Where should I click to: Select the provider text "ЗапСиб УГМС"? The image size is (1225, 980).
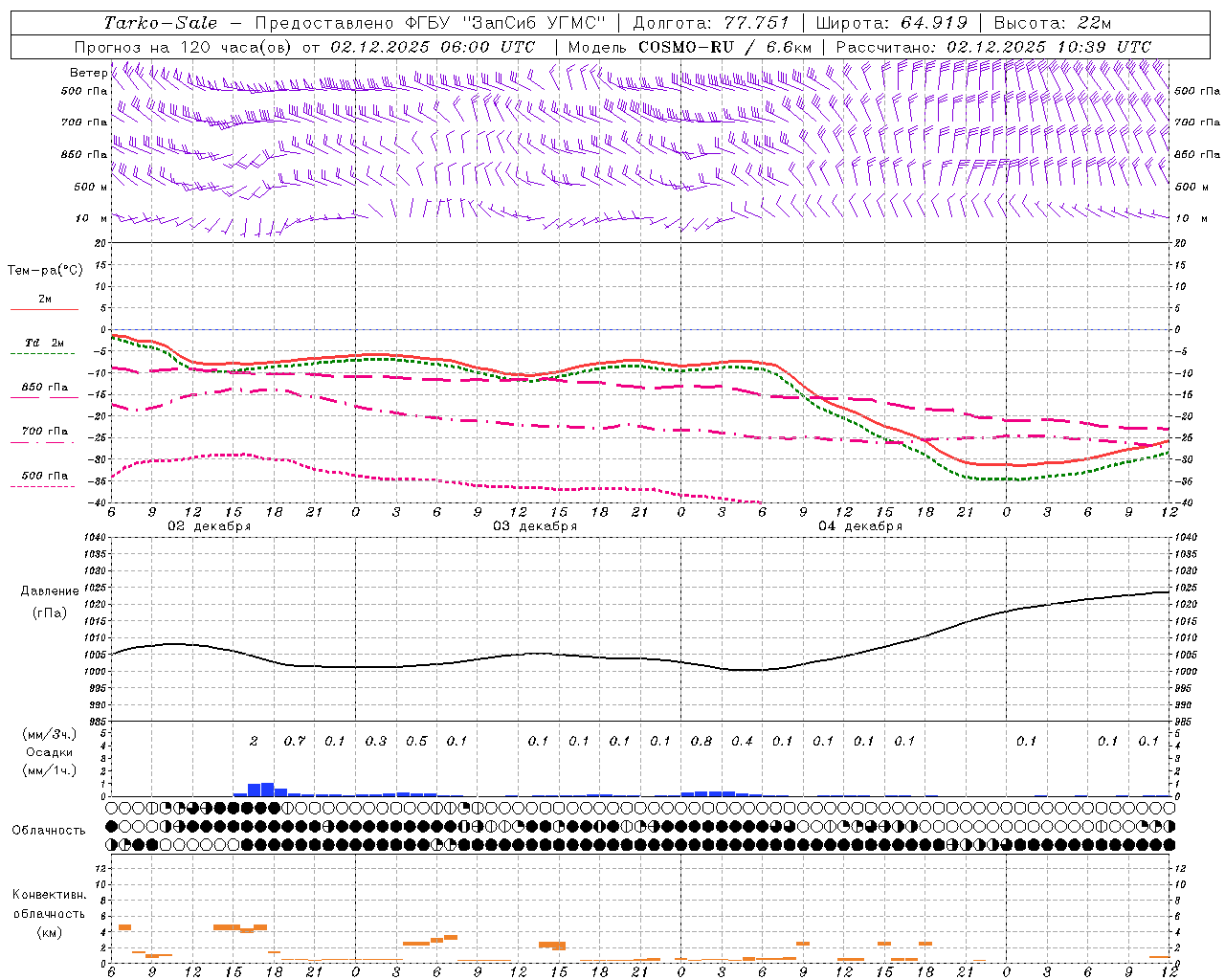(x=536, y=23)
